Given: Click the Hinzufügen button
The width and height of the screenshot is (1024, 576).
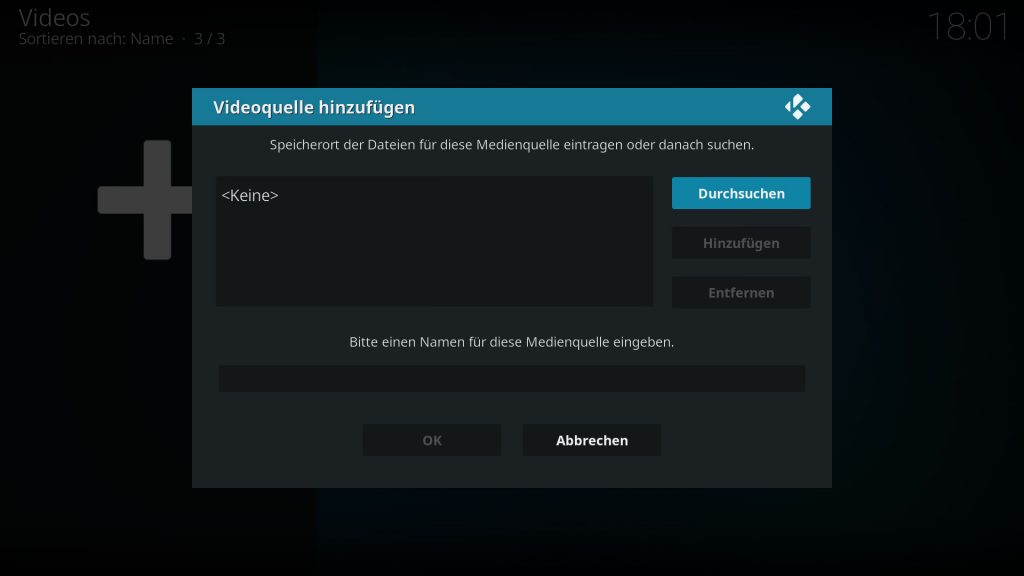Looking at the screenshot, I should (741, 243).
